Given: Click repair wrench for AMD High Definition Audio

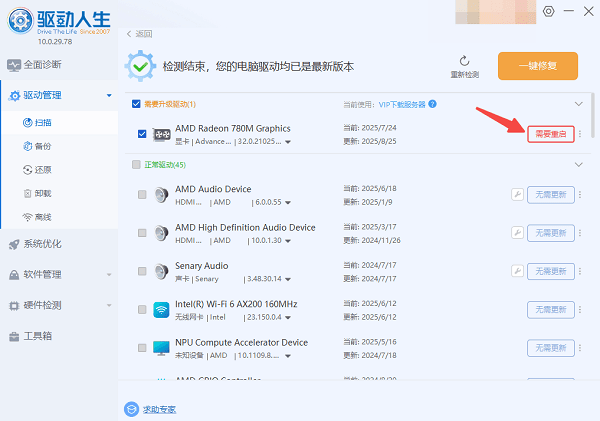Looking at the screenshot, I should coord(517,233).
